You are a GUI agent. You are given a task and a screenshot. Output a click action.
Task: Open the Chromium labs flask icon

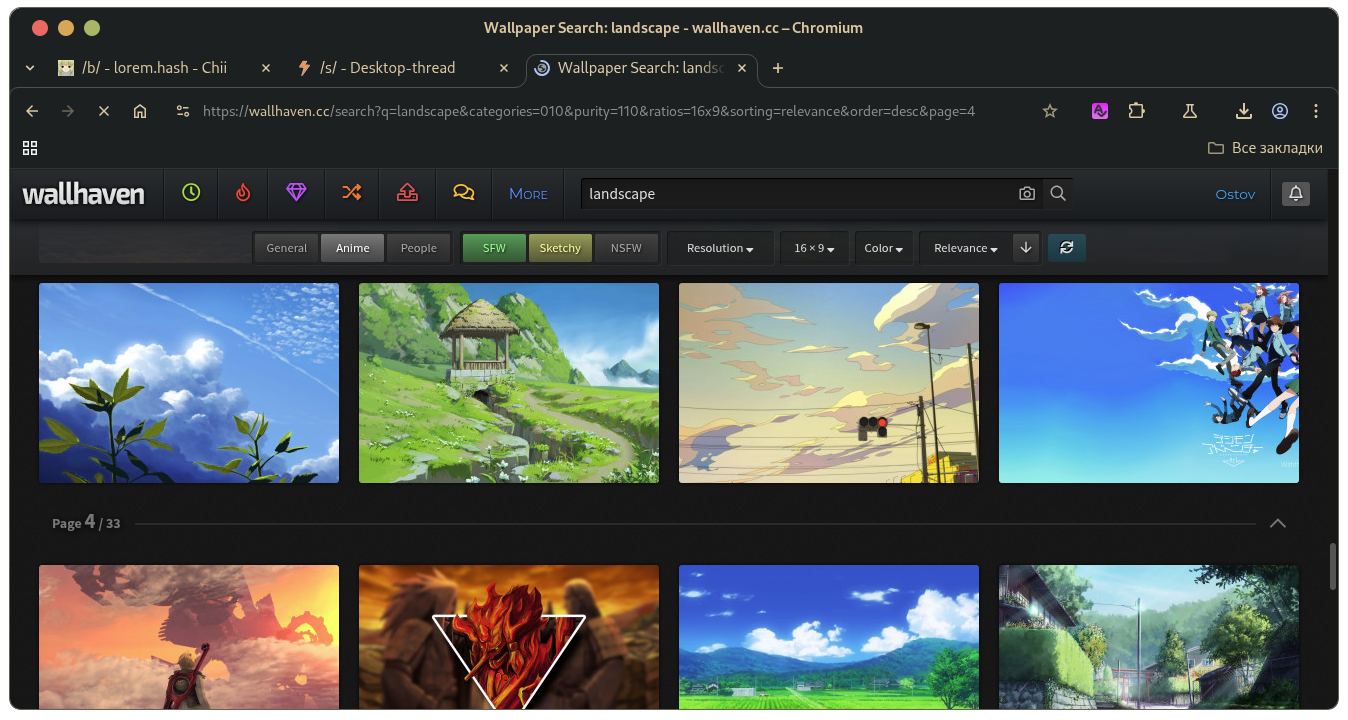click(x=1190, y=111)
